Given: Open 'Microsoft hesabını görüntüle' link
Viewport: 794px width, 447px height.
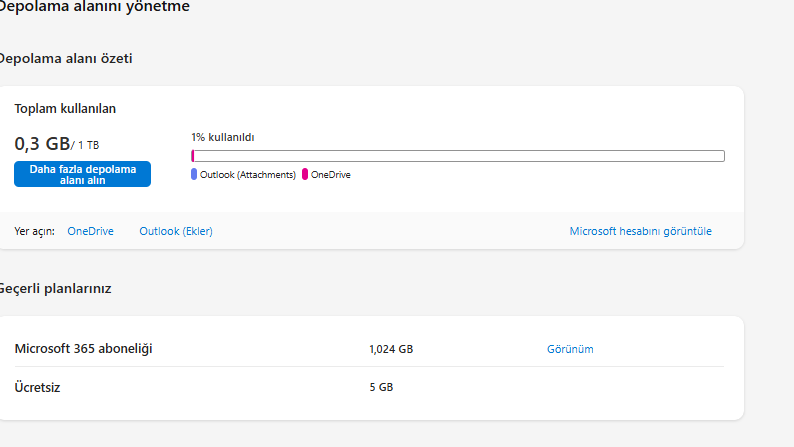Looking at the screenshot, I should point(641,231).
